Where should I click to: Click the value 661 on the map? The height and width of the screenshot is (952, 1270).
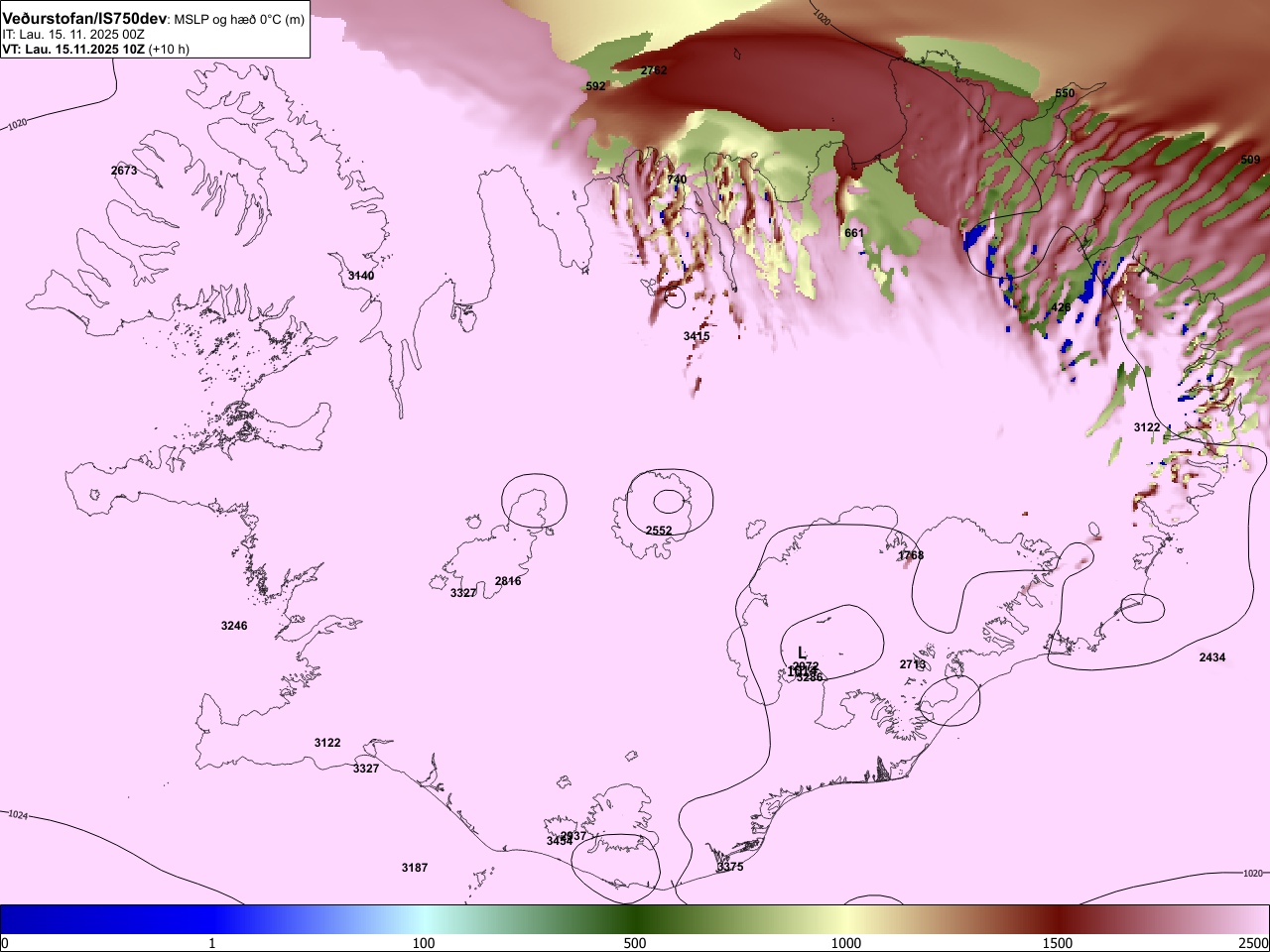coord(854,233)
